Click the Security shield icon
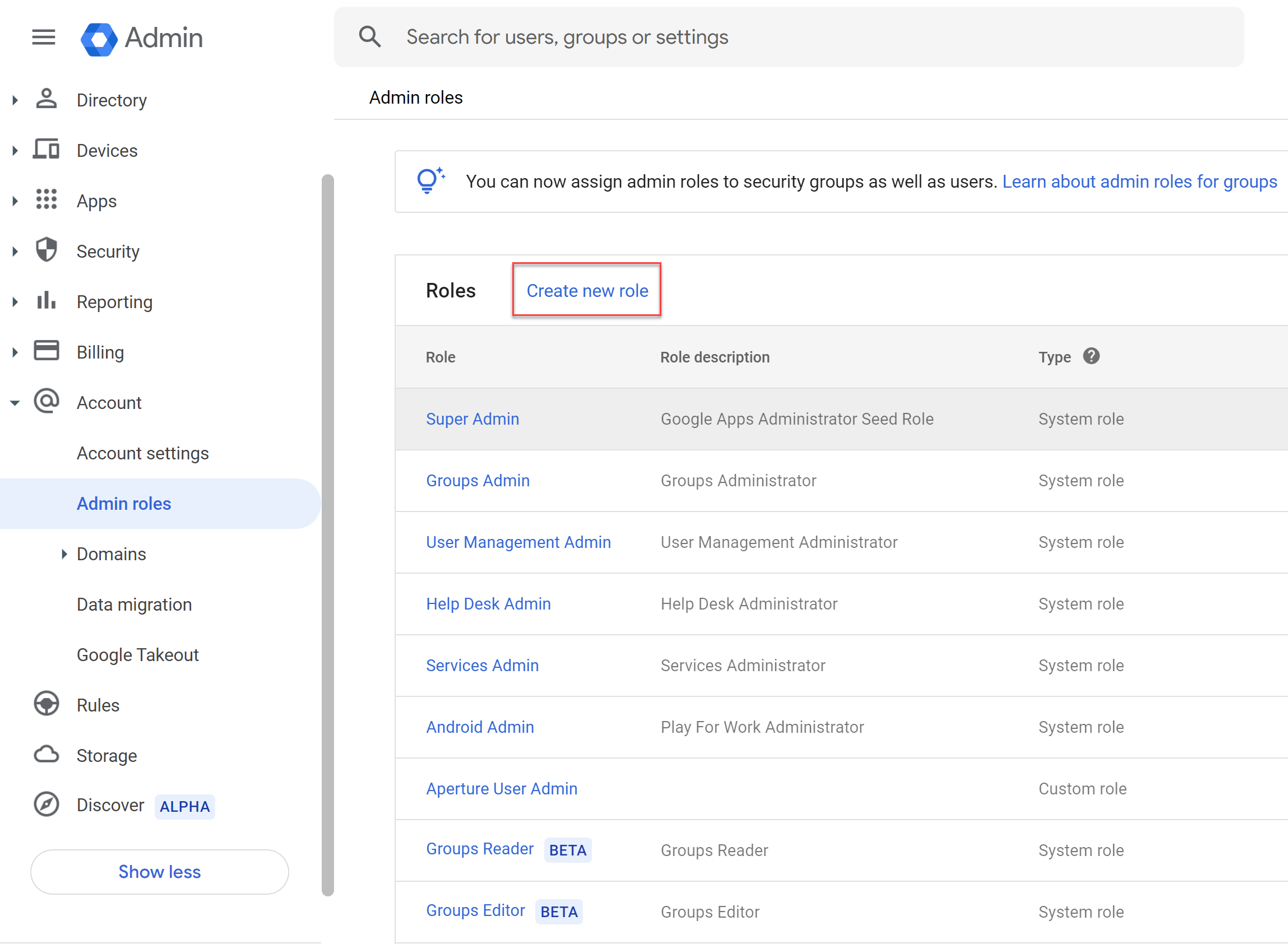The image size is (1288, 944). [x=47, y=250]
